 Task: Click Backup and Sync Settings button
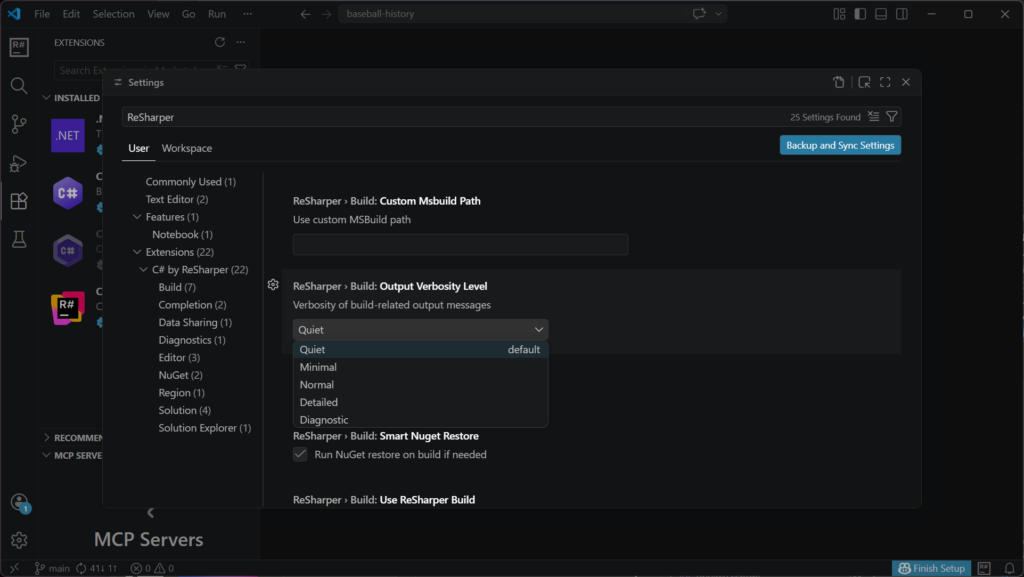pyautogui.click(x=840, y=145)
